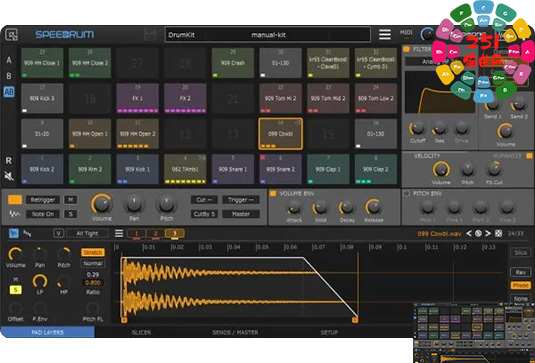This screenshot has height=363, width=535.
Task: Click the pad Volume knob beside Pan
Action: [101, 204]
